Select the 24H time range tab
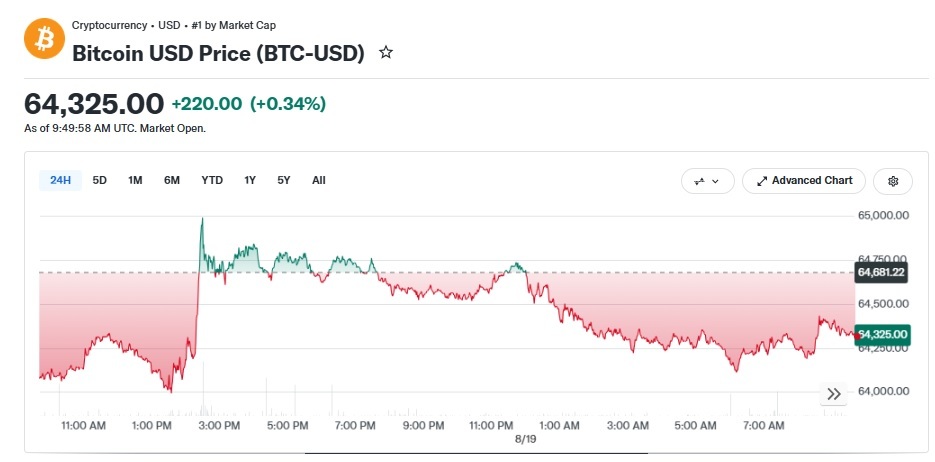 [60, 181]
